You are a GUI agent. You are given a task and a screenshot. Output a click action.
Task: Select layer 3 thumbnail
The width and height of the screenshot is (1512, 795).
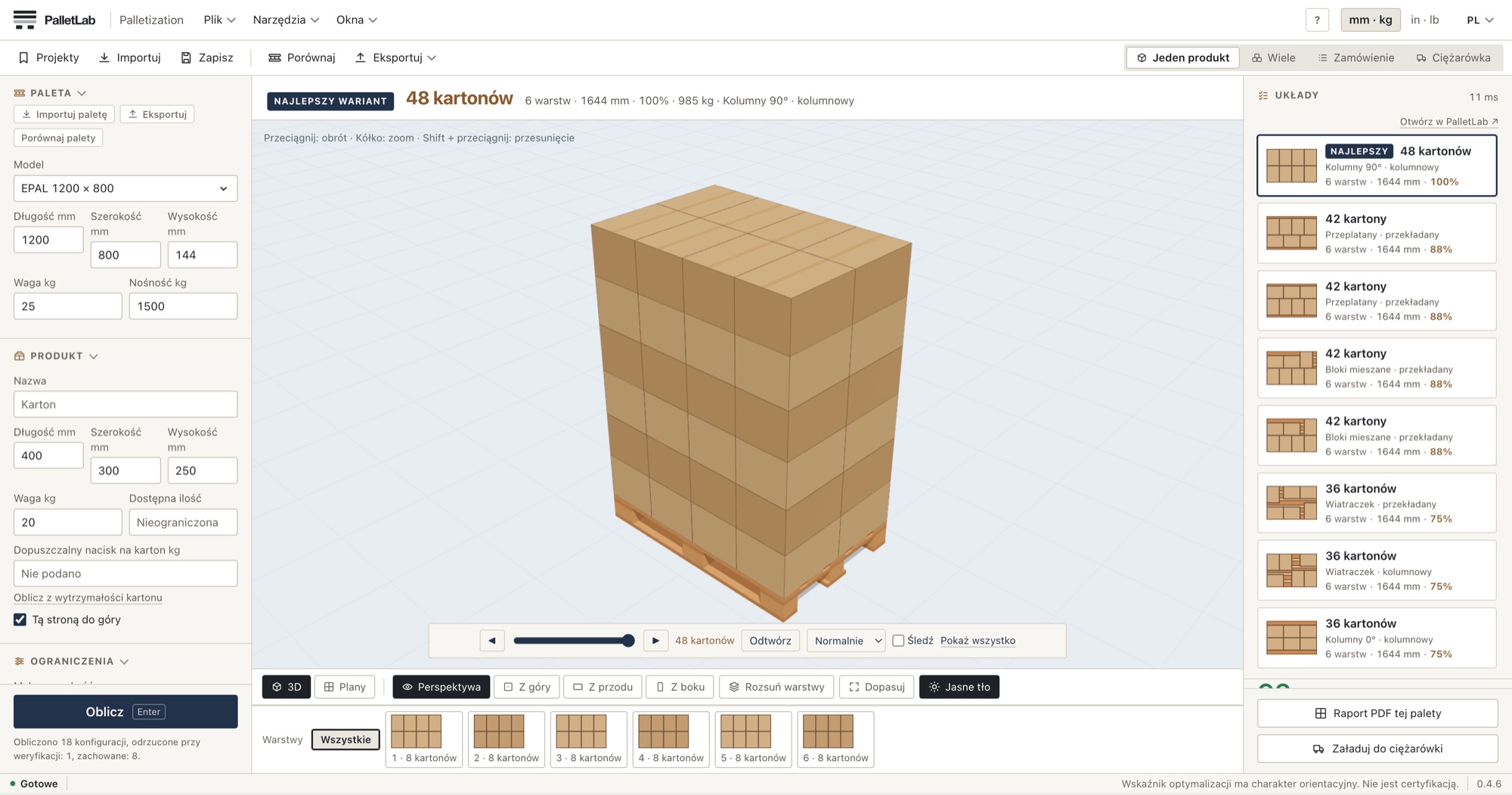pyautogui.click(x=589, y=740)
